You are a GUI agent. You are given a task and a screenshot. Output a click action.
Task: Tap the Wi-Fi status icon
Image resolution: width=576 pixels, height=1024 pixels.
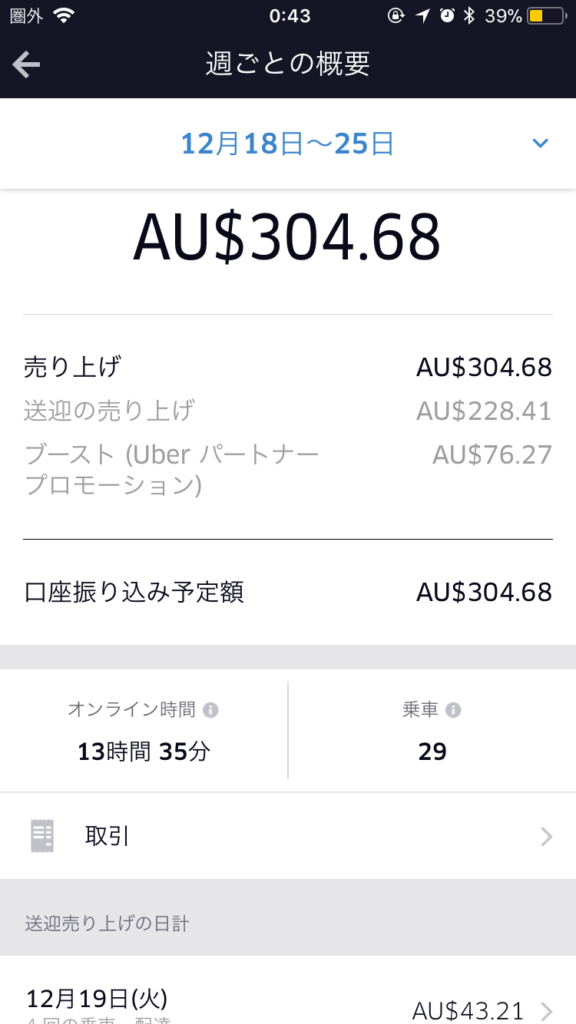coord(64,16)
